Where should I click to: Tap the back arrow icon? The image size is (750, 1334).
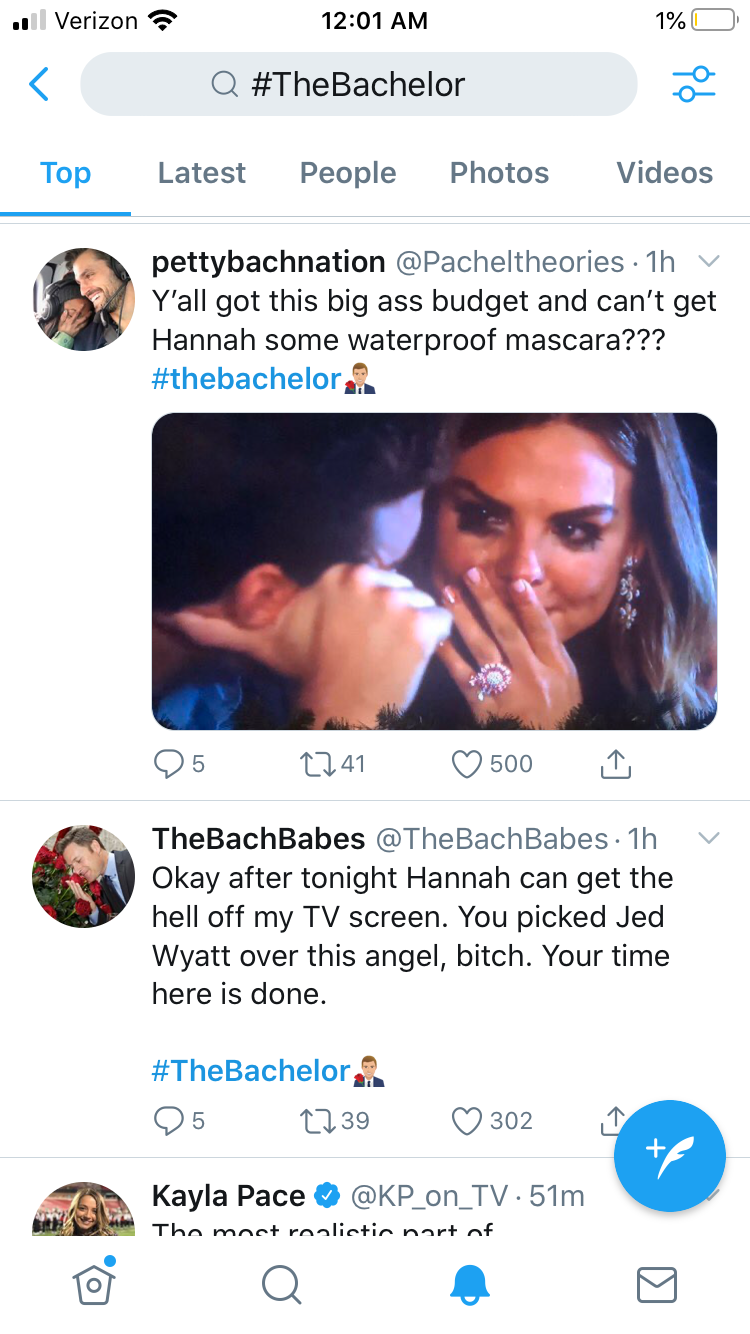(39, 85)
